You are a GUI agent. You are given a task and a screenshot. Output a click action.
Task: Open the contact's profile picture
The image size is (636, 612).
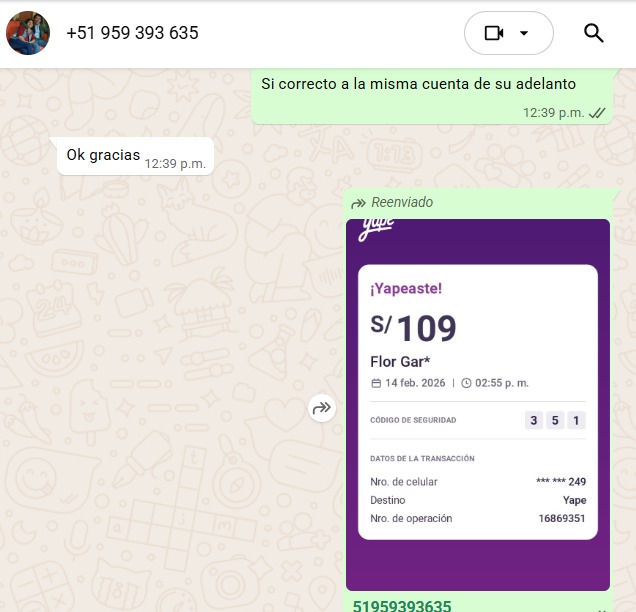coord(28,33)
